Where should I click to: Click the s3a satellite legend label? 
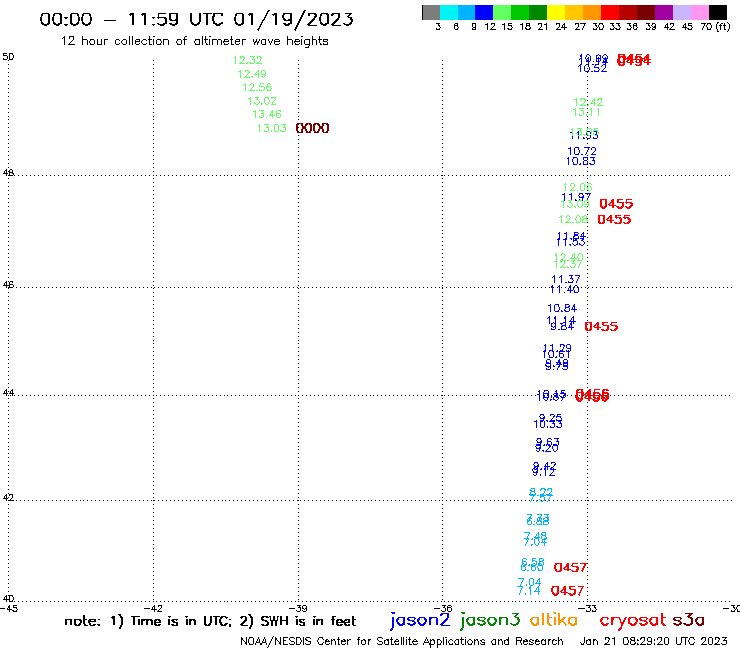pos(688,620)
